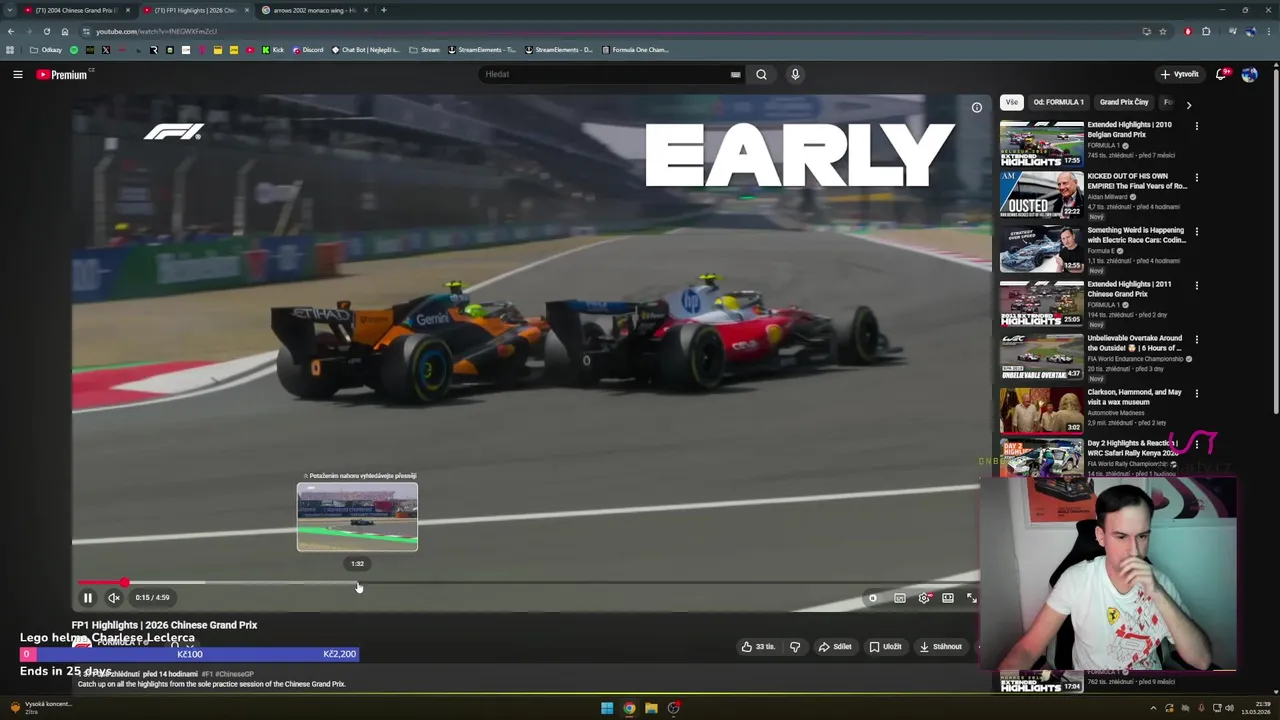Open Chrome from the taskbar
Image resolution: width=1280 pixels, height=720 pixels.
click(x=629, y=708)
